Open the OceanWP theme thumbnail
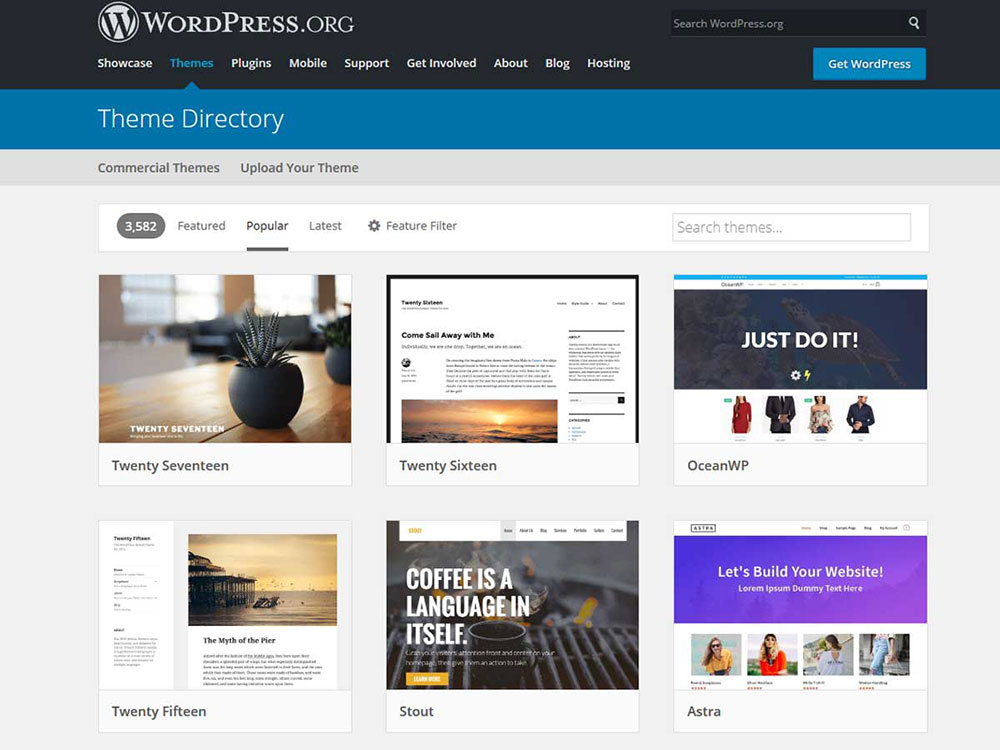Viewport: 1000px width, 750px height. (x=800, y=359)
